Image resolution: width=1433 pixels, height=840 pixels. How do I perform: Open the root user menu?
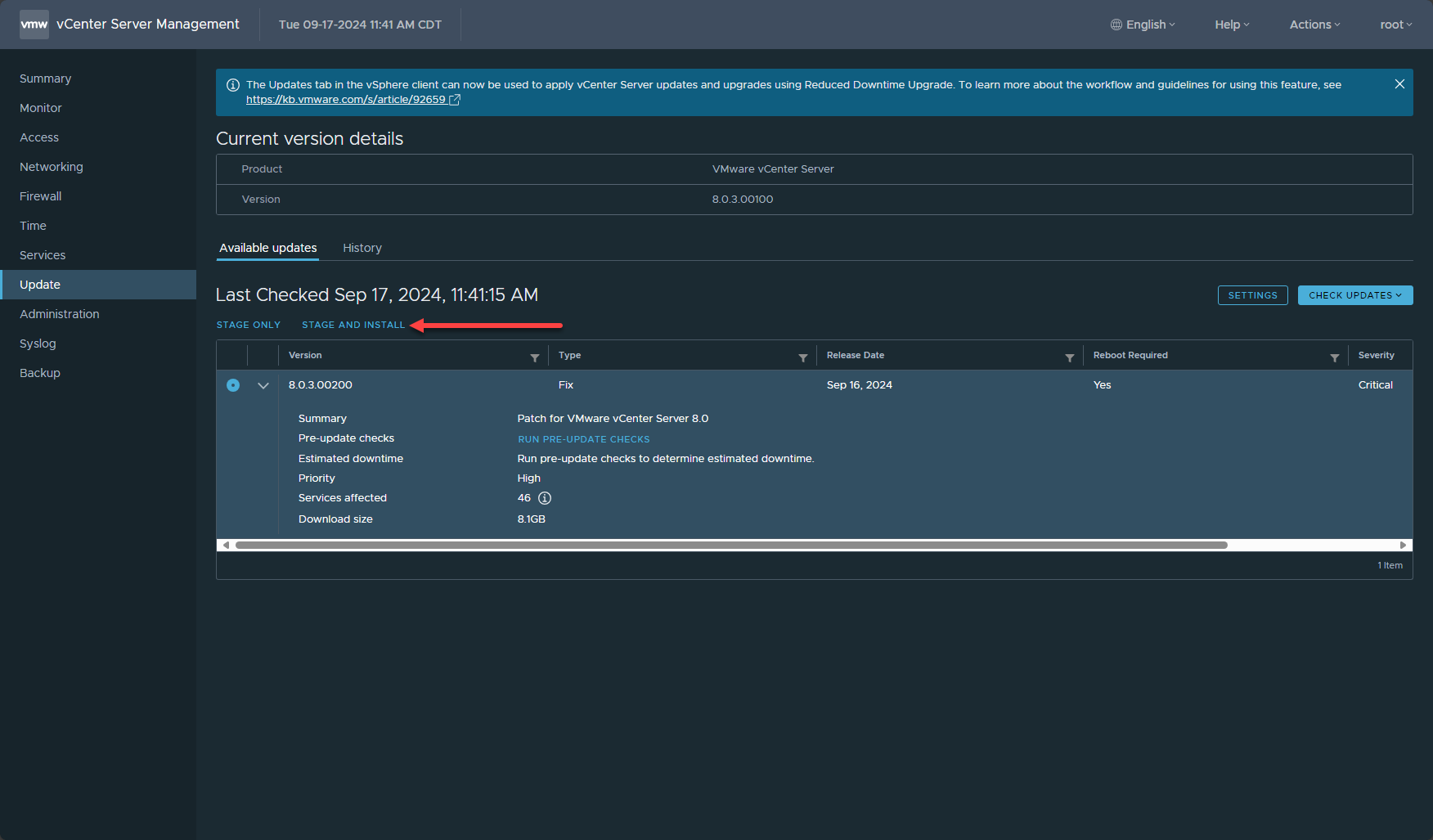[1395, 25]
